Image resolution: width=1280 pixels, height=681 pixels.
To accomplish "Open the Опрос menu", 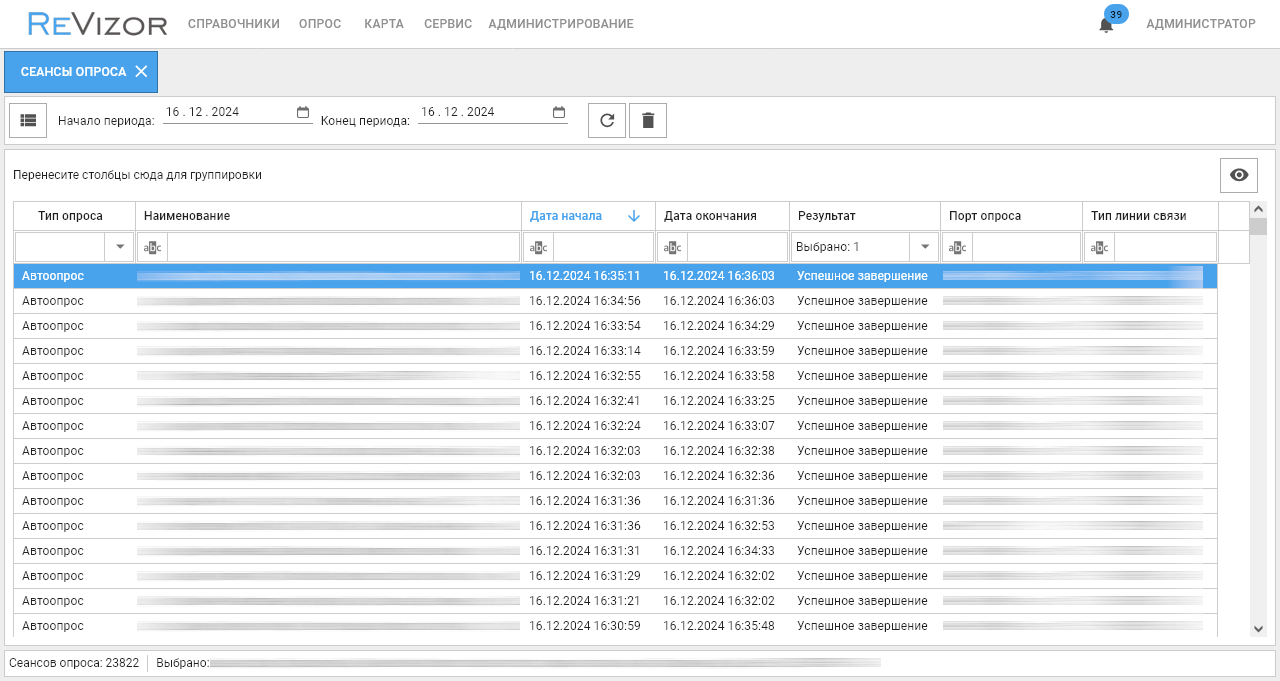I will pyautogui.click(x=320, y=24).
